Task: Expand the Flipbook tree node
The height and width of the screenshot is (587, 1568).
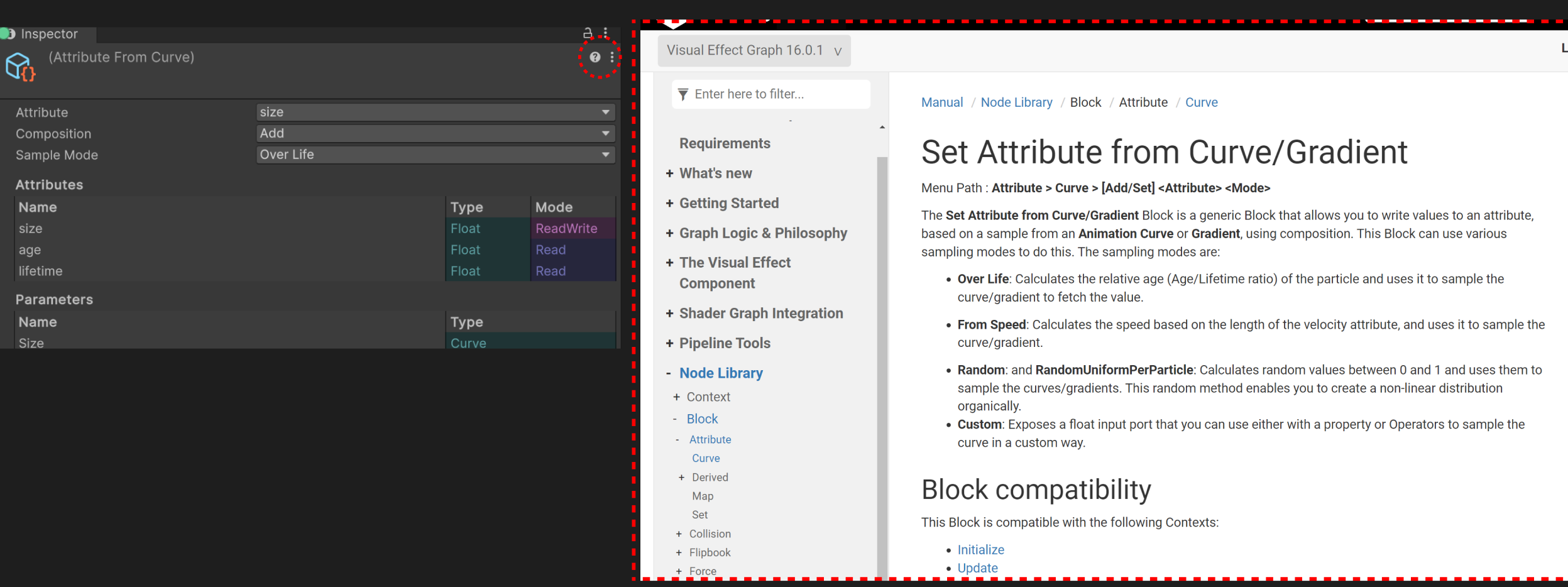Action: tap(679, 553)
